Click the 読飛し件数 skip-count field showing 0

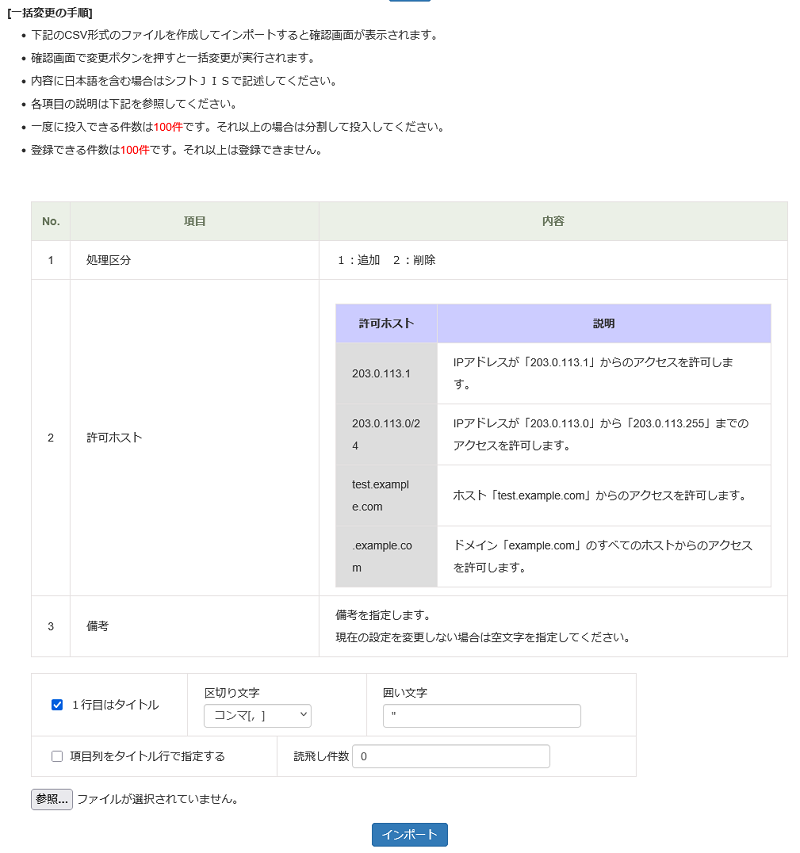click(x=450, y=755)
